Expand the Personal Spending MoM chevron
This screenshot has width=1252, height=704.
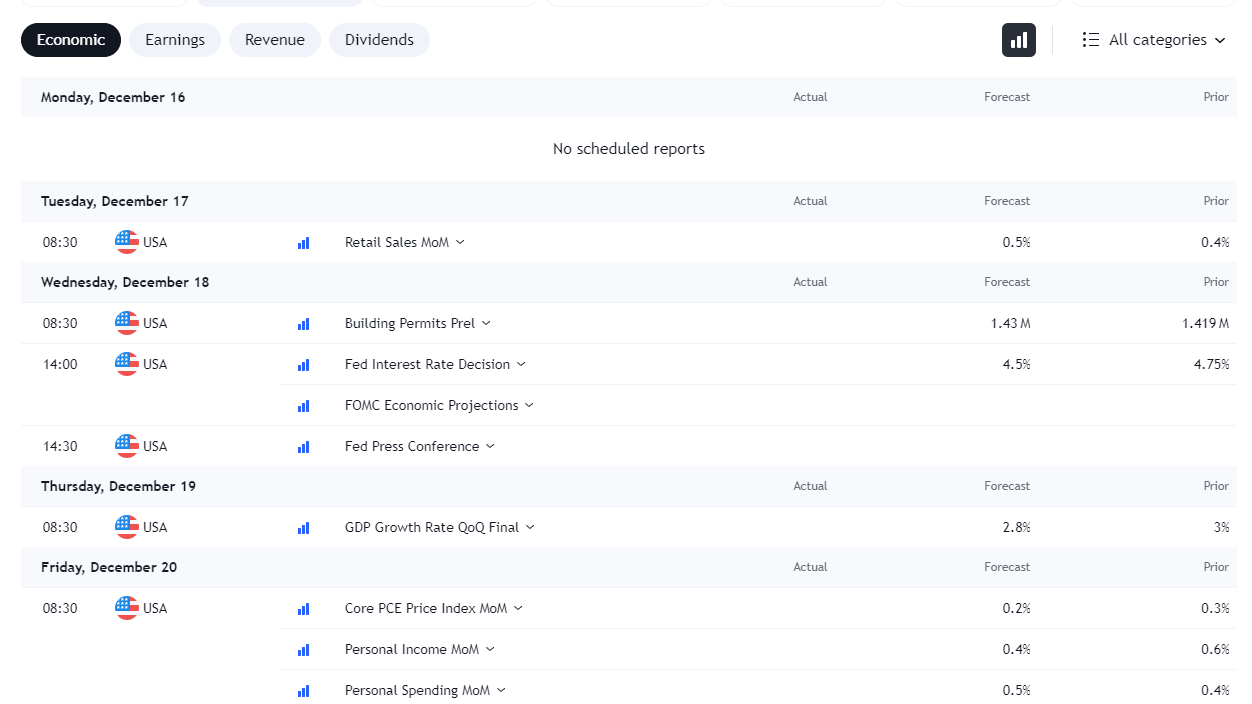tap(501, 690)
